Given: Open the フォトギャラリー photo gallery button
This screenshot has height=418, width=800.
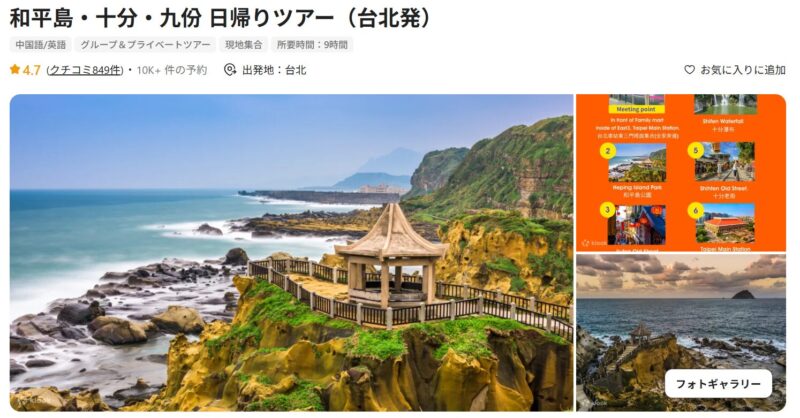Looking at the screenshot, I should 718,384.
